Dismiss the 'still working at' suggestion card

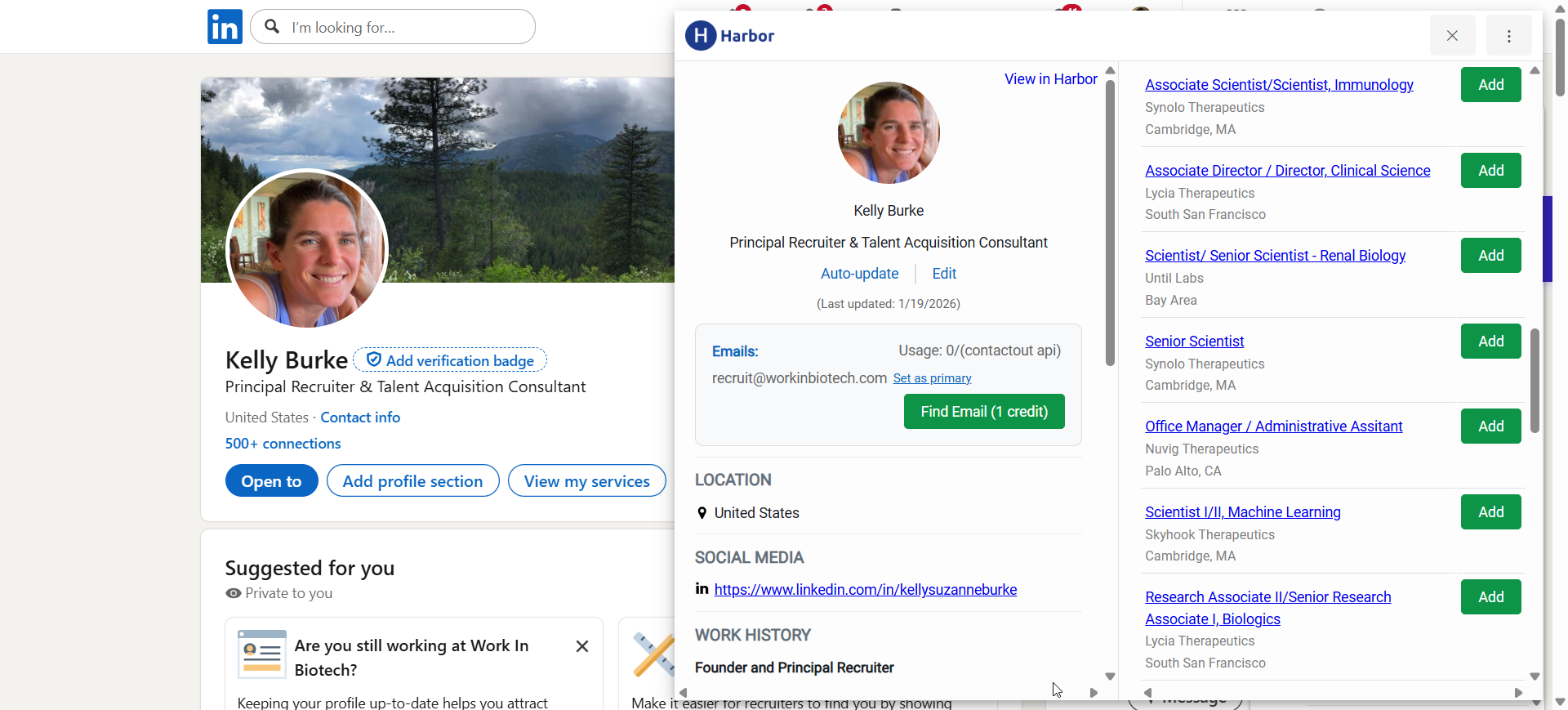(x=582, y=646)
